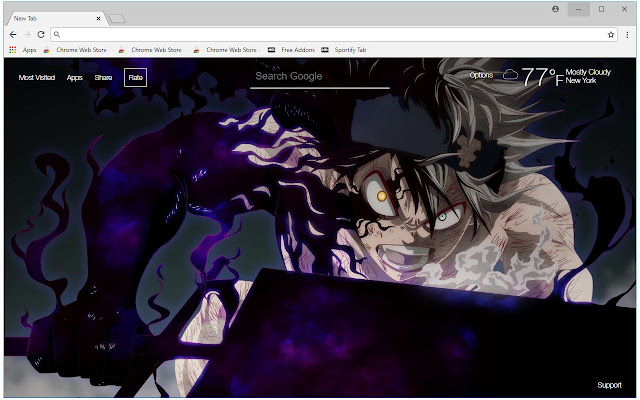
Task: Close the New Tab tab
Action: [x=98, y=18]
